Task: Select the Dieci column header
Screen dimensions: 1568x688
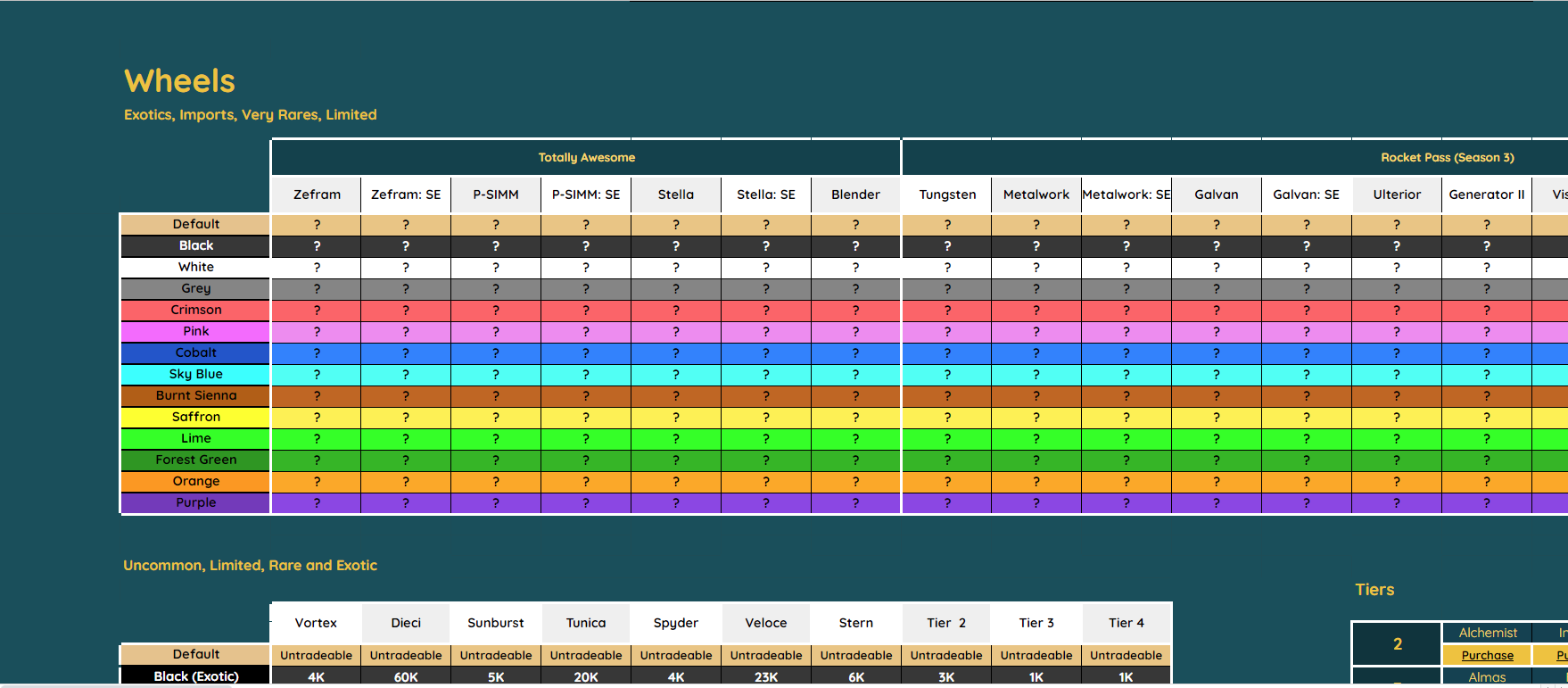Action: (x=406, y=623)
